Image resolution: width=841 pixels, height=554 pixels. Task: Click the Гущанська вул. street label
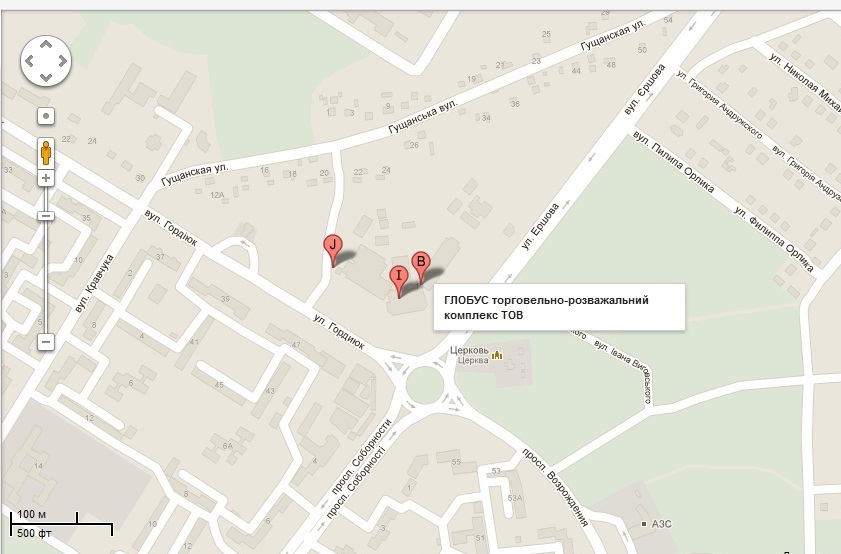click(x=423, y=116)
